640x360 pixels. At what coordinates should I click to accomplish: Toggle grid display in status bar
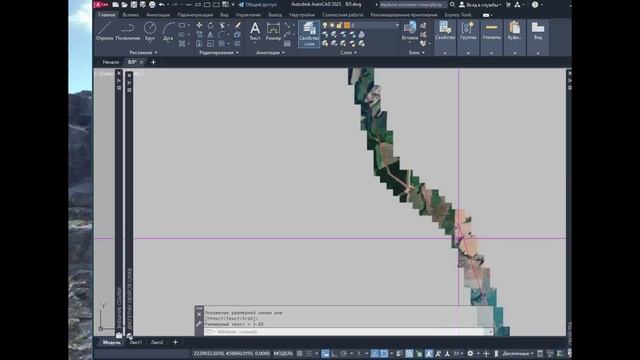click(x=300, y=353)
